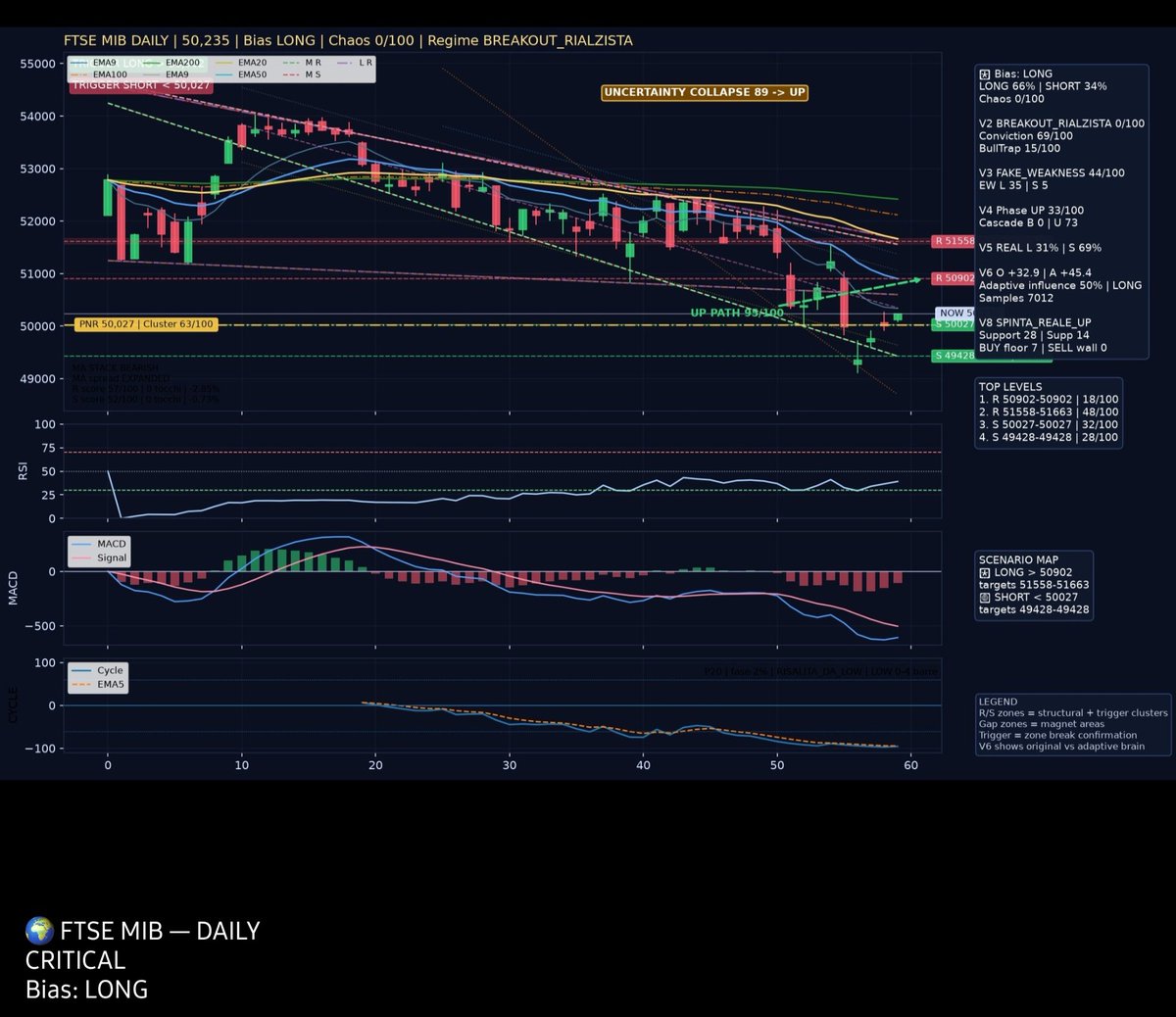This screenshot has width=1176, height=1017.
Task: Click the L R legend entry
Action: click(355, 63)
